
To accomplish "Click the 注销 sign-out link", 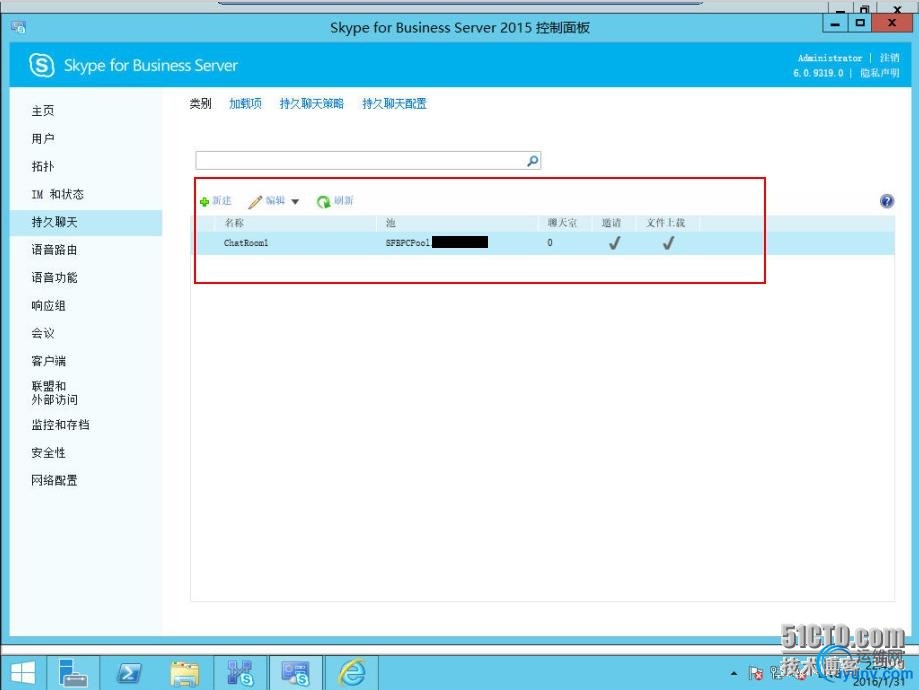I will pyautogui.click(x=889, y=57).
